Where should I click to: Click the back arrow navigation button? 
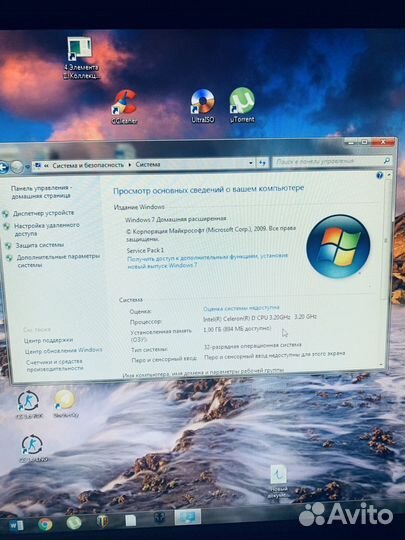pyautogui.click(x=3, y=168)
